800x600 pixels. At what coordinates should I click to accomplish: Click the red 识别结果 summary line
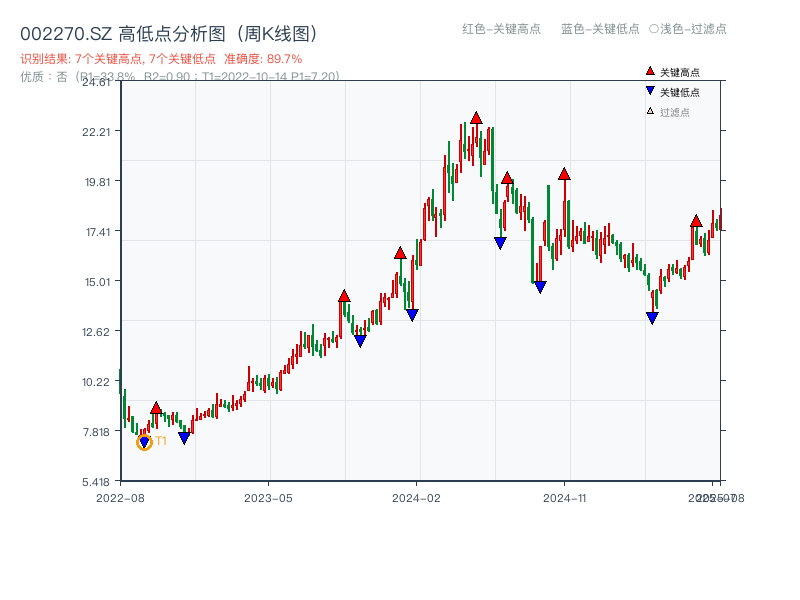click(x=161, y=59)
